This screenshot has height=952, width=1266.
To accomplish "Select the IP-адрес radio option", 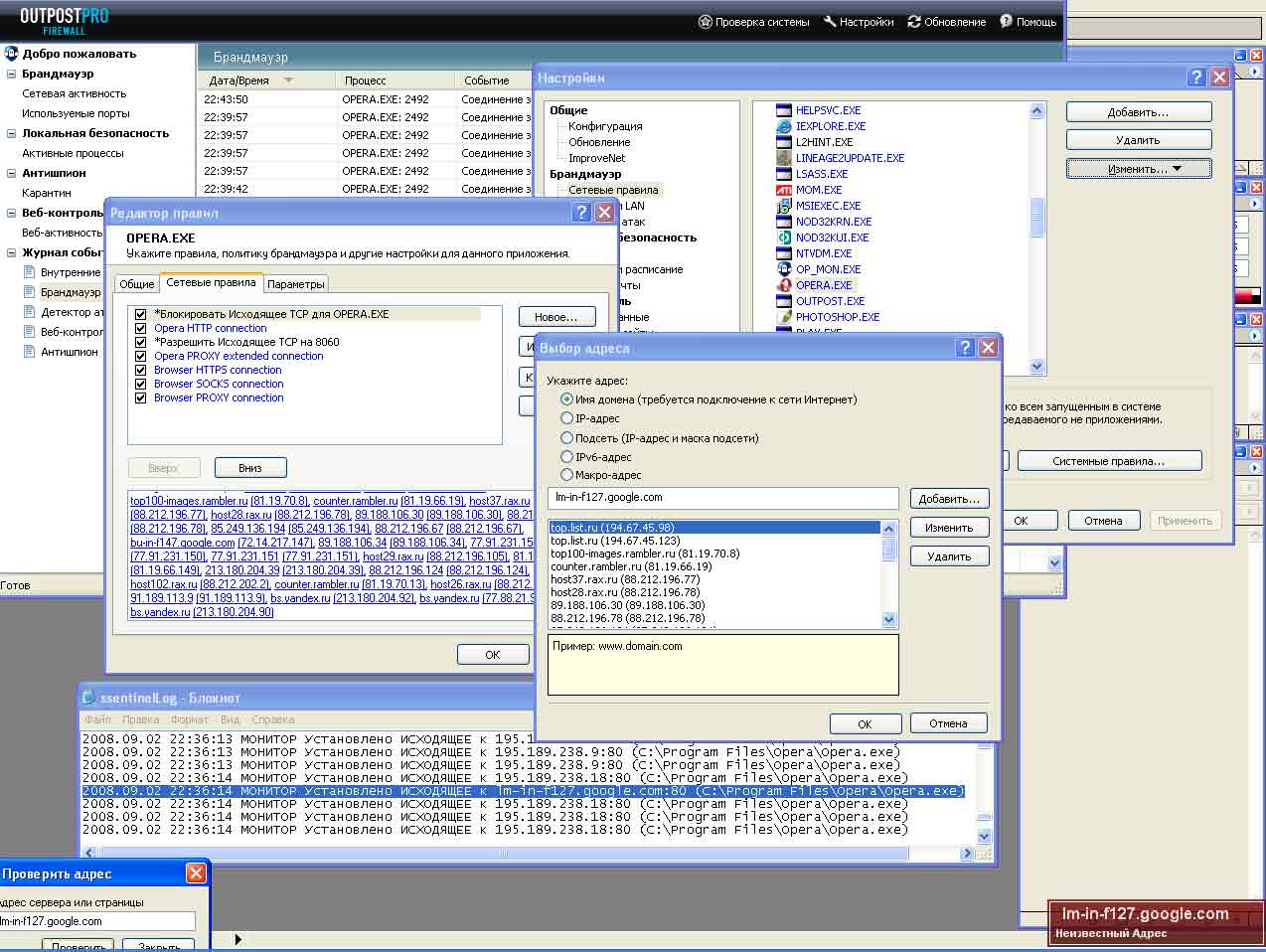I will point(567,418).
